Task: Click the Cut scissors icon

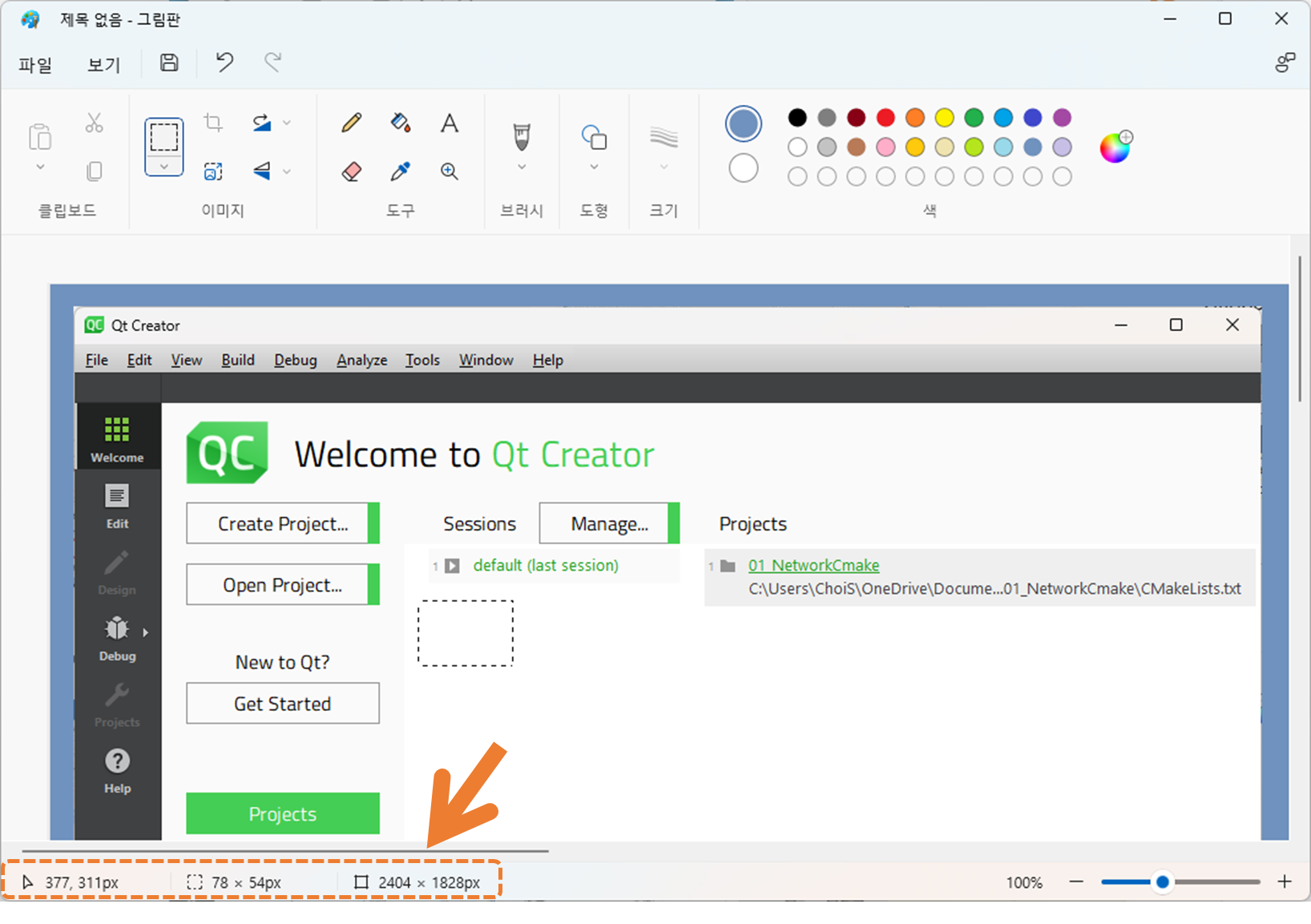Action: tap(95, 123)
